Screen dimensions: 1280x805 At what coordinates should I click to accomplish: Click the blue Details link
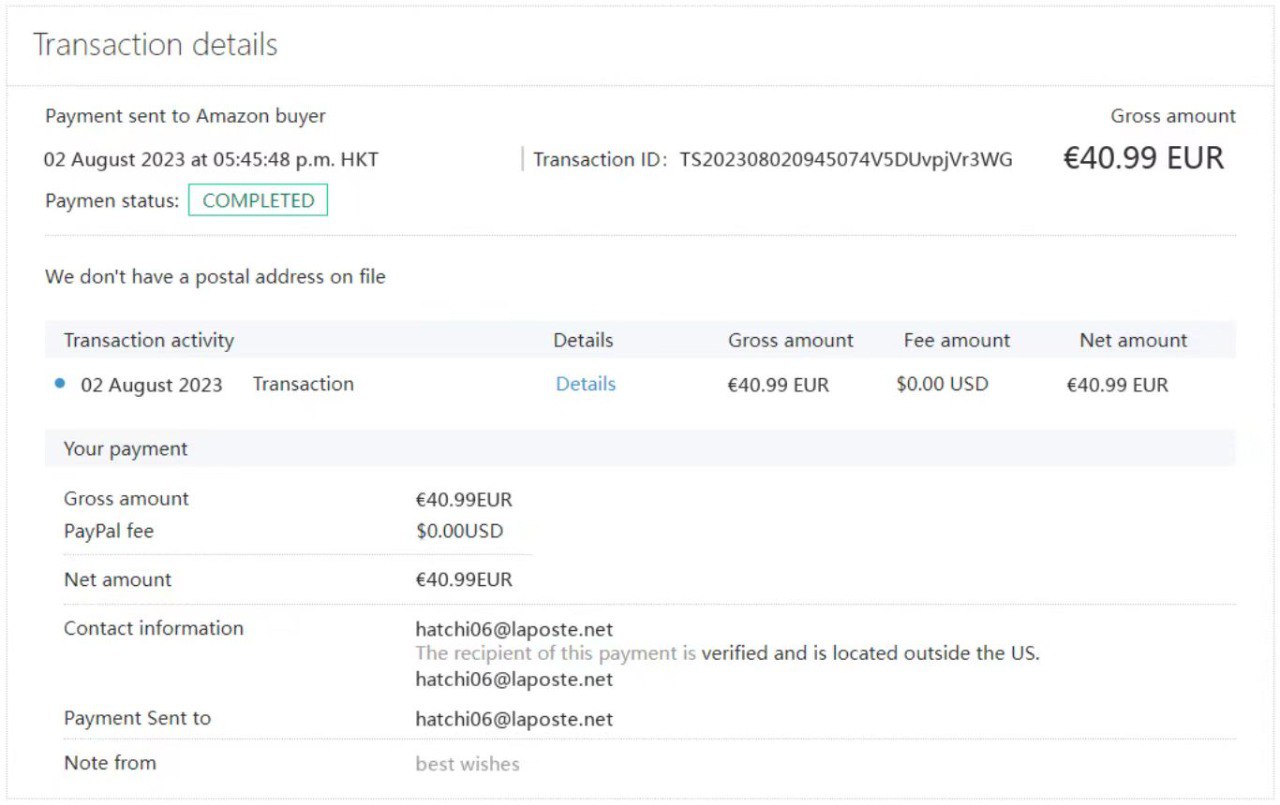[585, 384]
